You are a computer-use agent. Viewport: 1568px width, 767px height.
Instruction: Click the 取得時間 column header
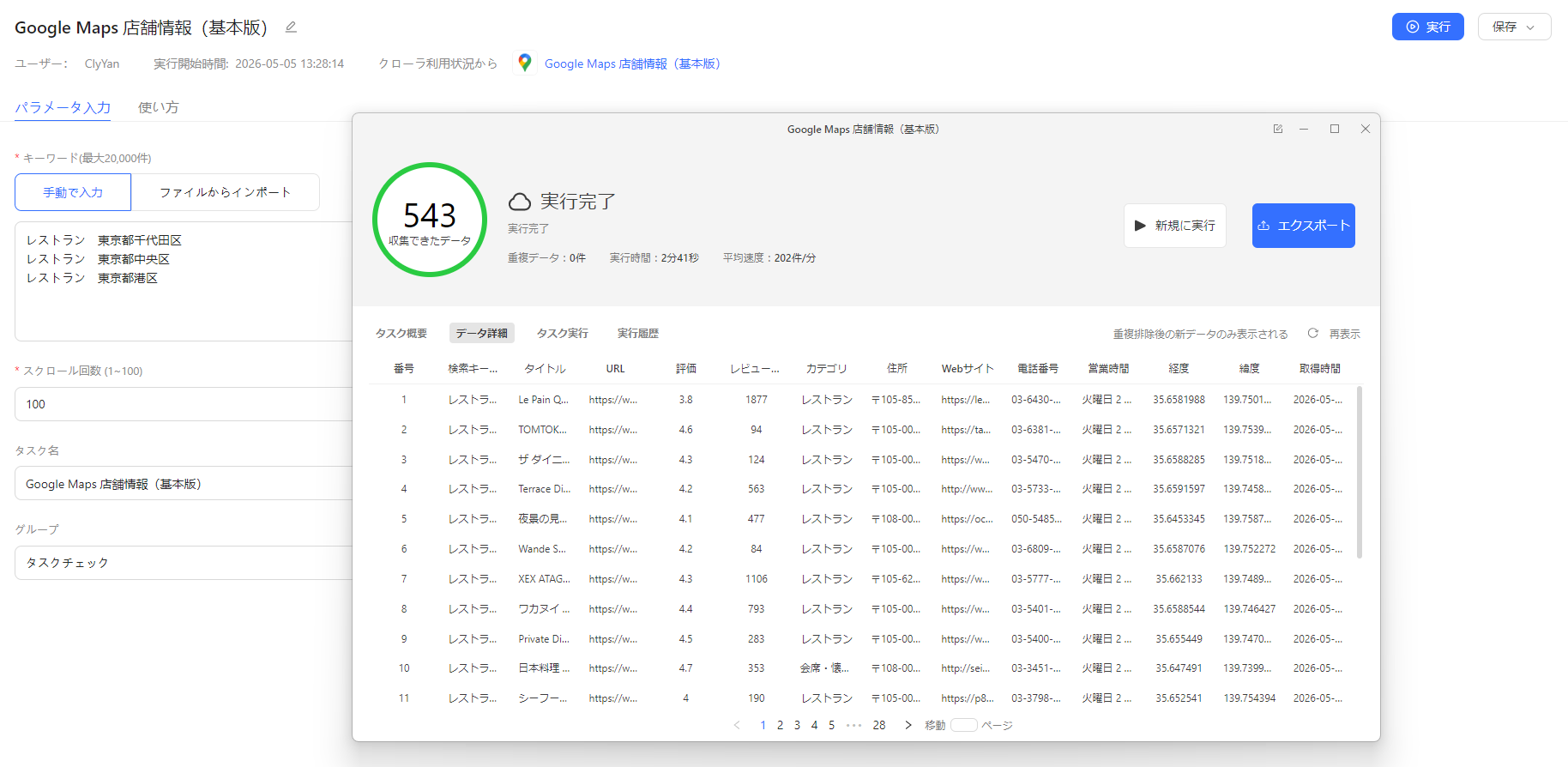(1319, 369)
